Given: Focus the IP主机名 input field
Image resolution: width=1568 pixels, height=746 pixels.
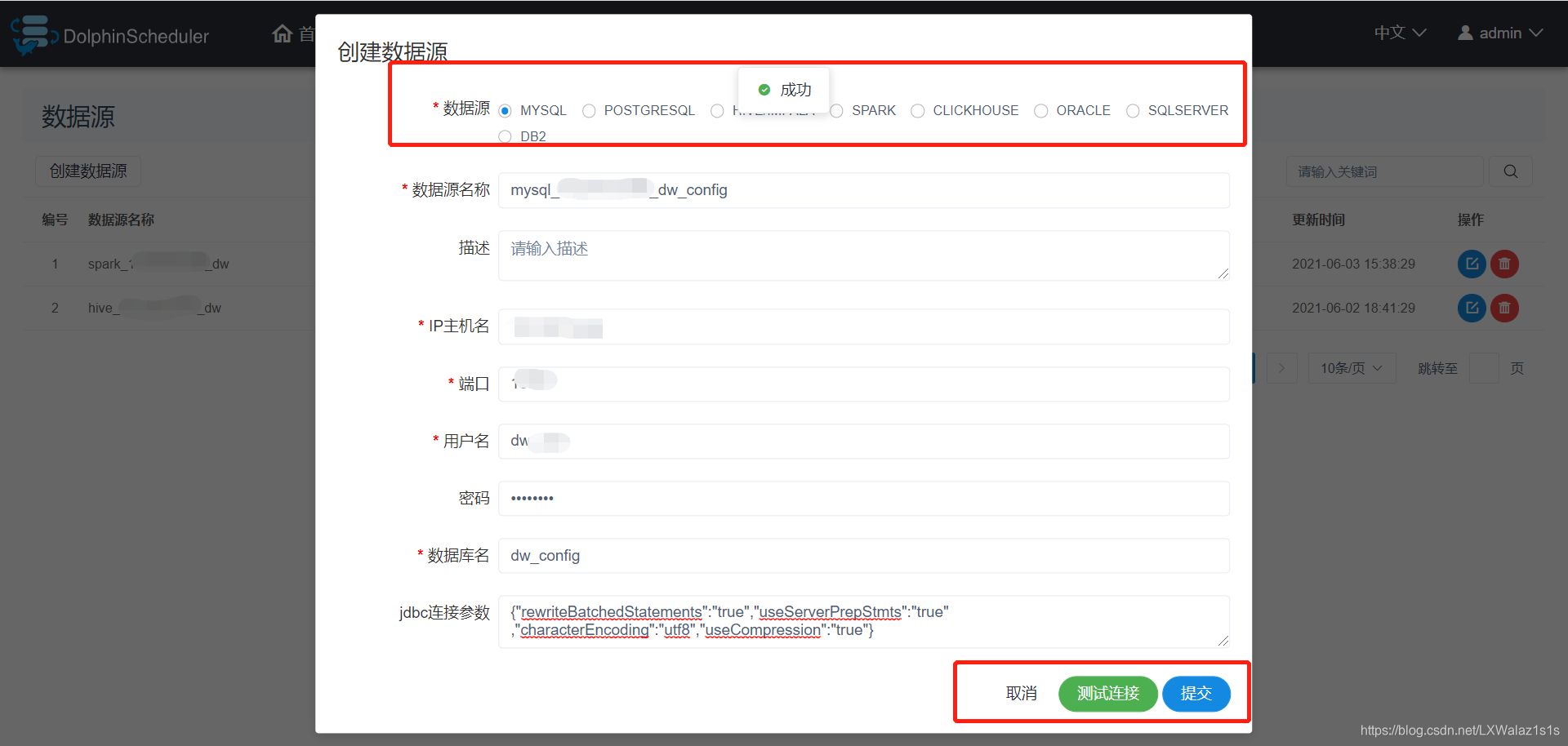Looking at the screenshot, I should coord(864,326).
